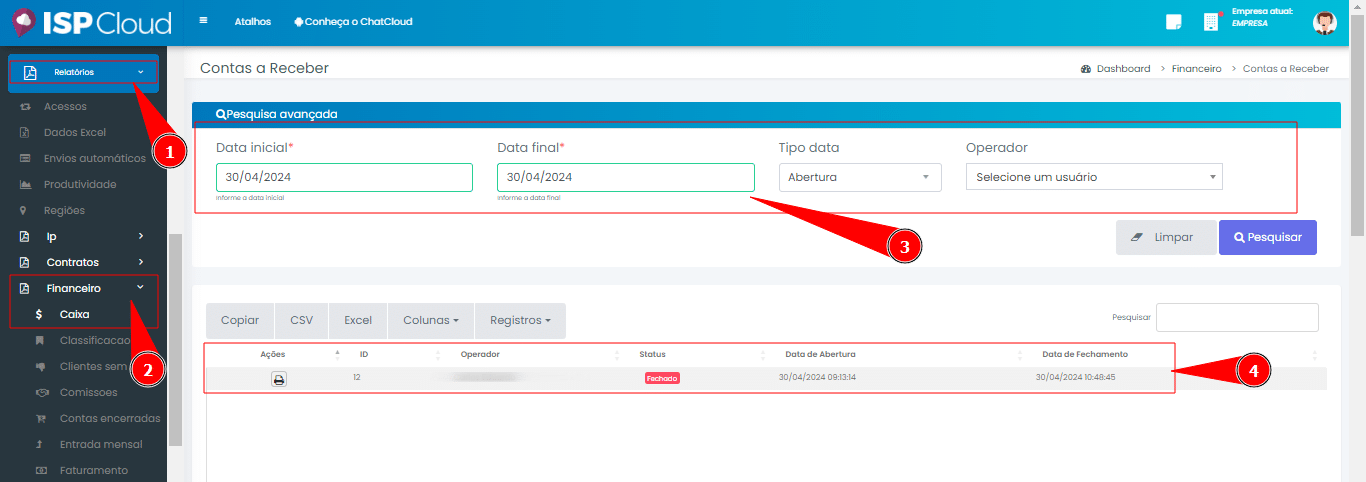Sort table by Data de Abertura column
This screenshot has height=482, width=1366.
820,354
